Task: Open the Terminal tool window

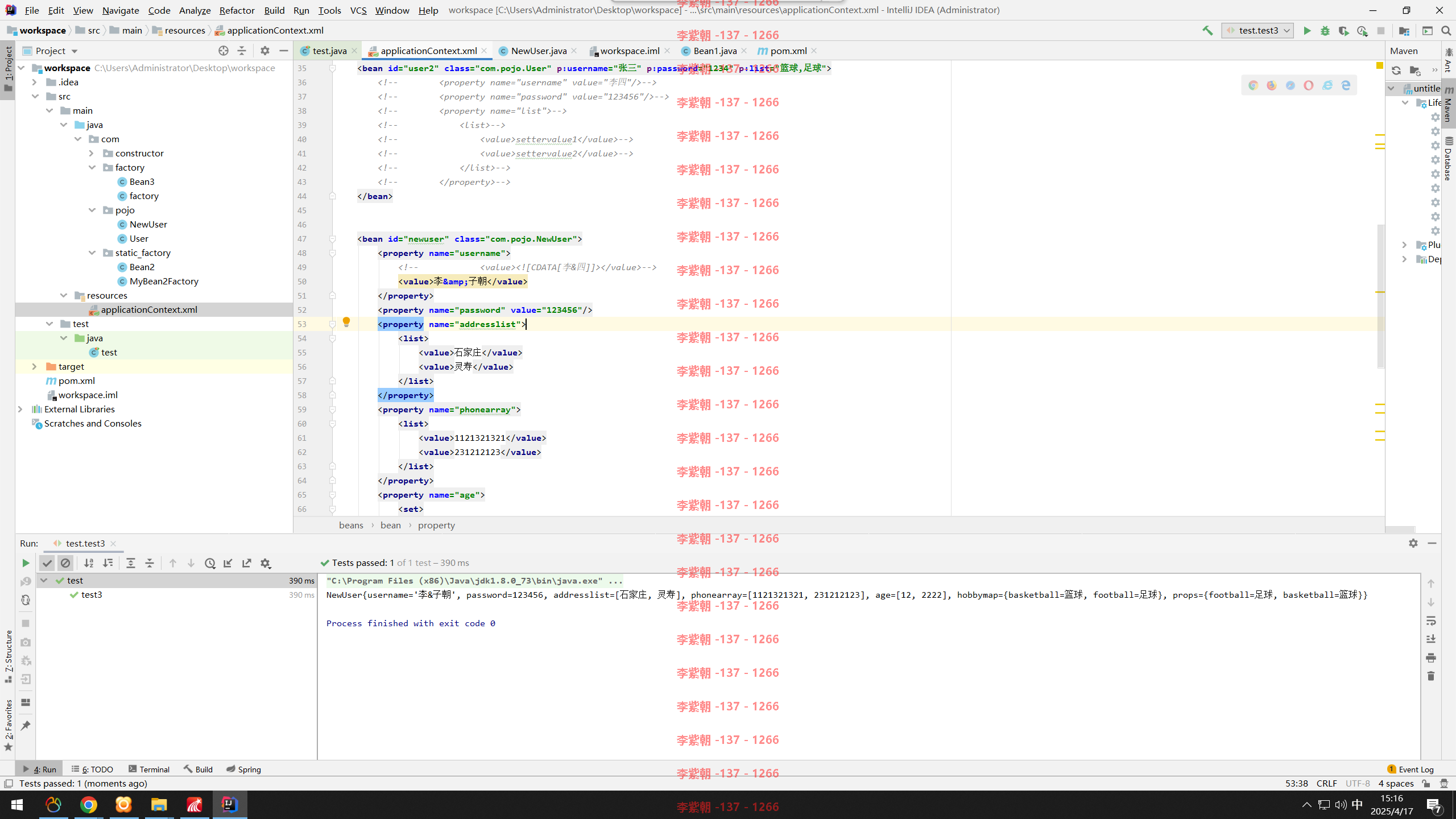Action: (149, 769)
